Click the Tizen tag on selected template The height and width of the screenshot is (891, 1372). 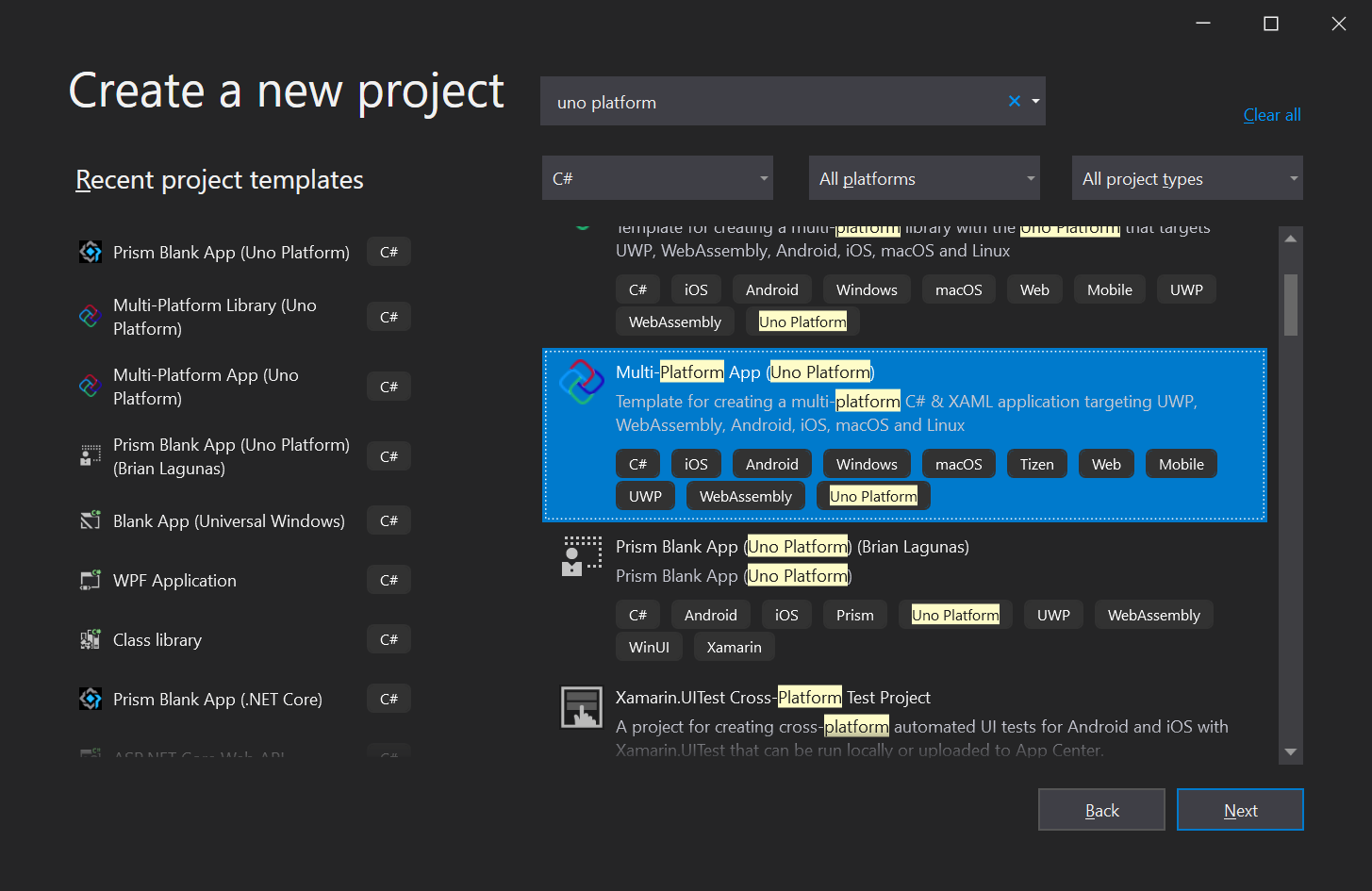[x=1036, y=464]
